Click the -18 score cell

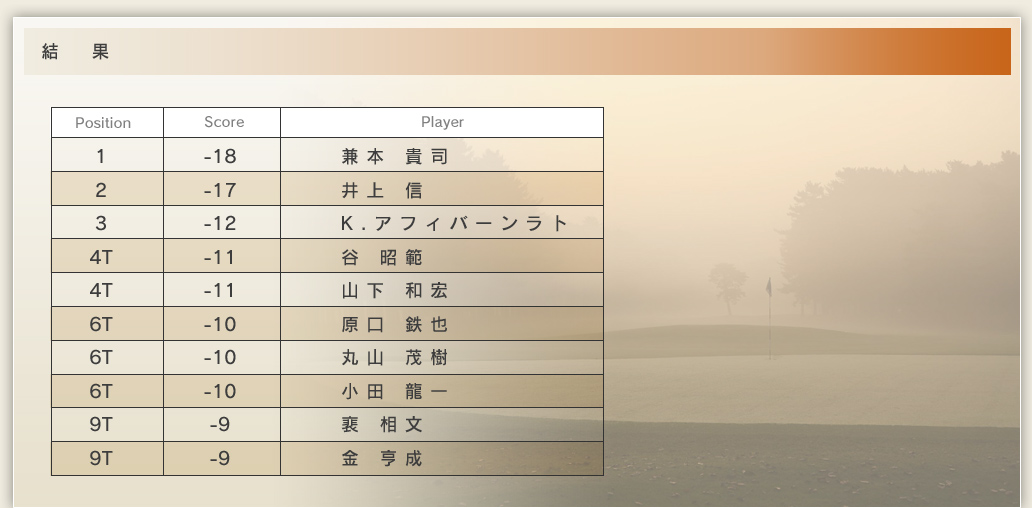220,157
